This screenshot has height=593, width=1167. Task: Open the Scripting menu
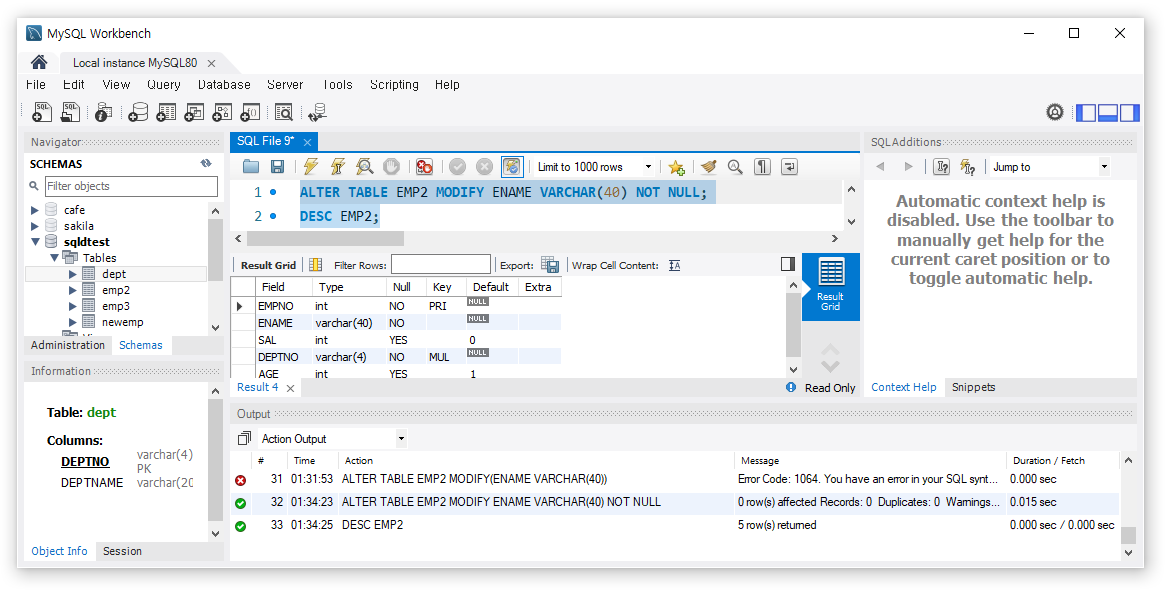point(394,85)
